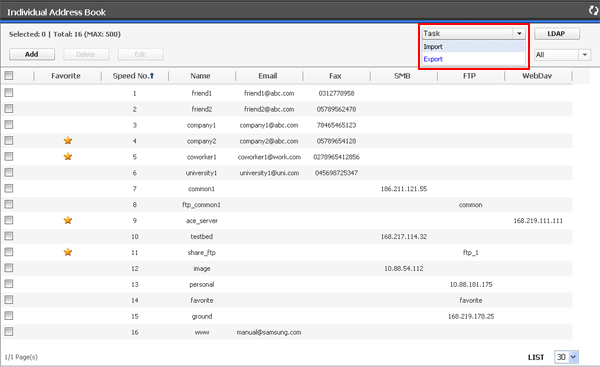
Task: Choose Import from Task menu
Action: [x=474, y=47]
